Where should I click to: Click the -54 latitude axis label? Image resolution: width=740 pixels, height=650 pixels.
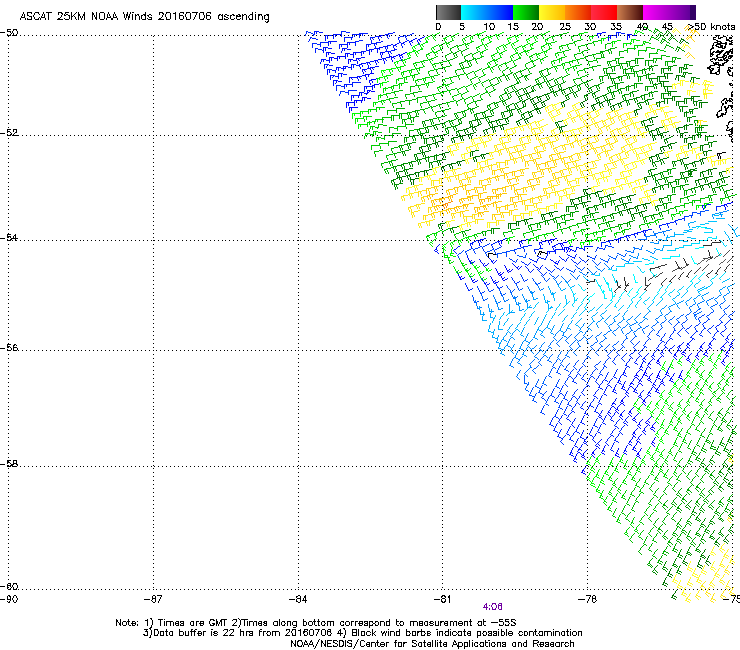[x=10, y=237]
